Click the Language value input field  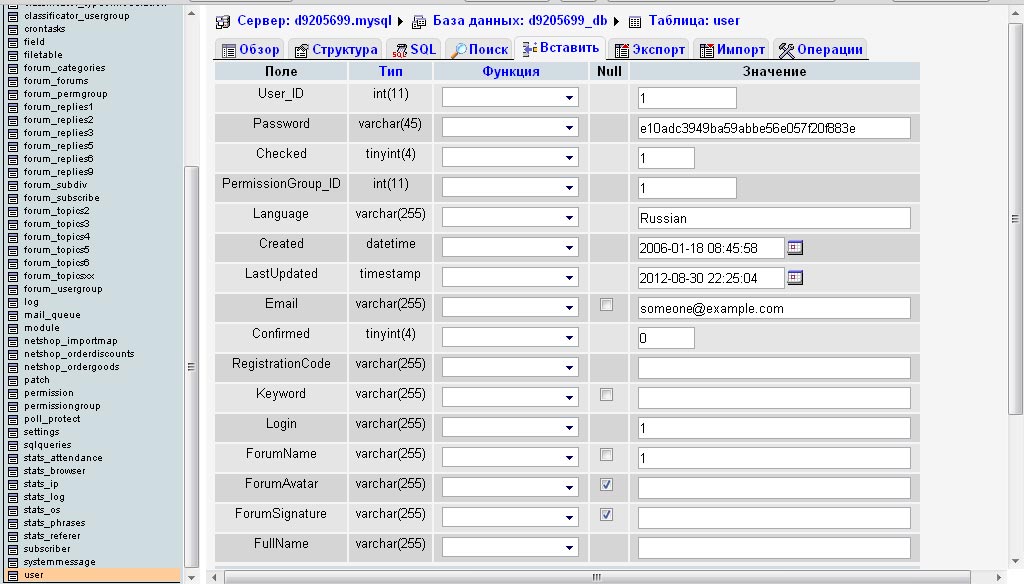point(774,218)
